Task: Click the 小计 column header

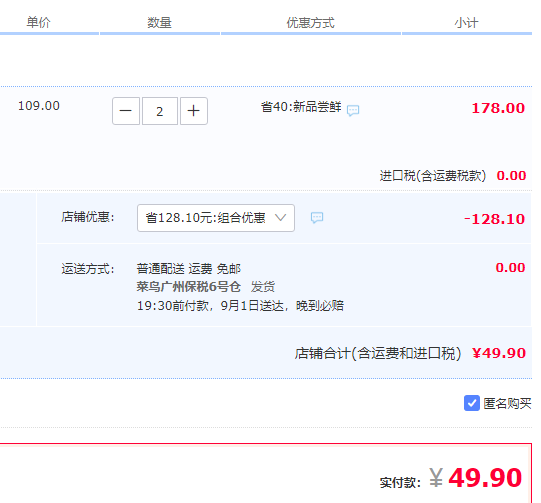Action: 466,23
